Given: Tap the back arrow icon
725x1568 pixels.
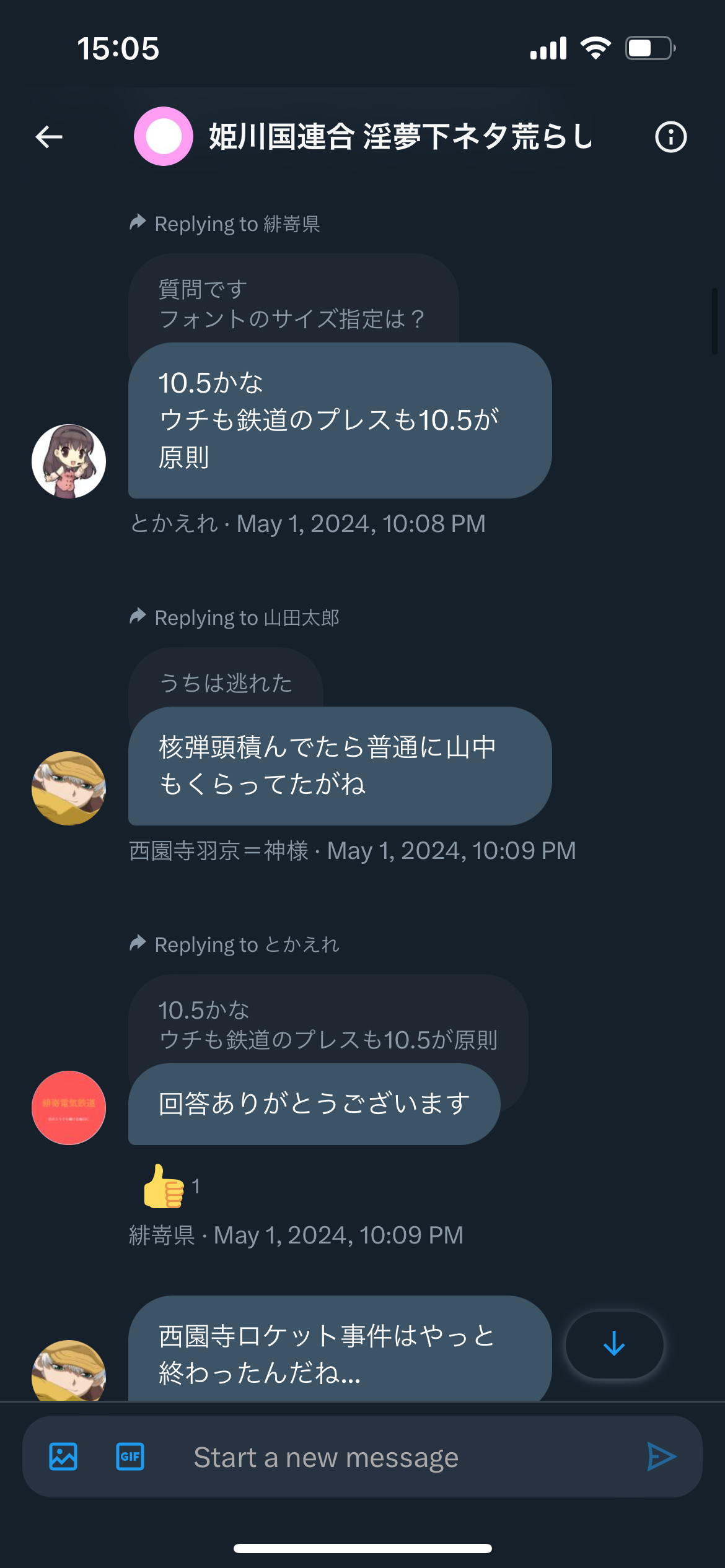Looking at the screenshot, I should (49, 137).
